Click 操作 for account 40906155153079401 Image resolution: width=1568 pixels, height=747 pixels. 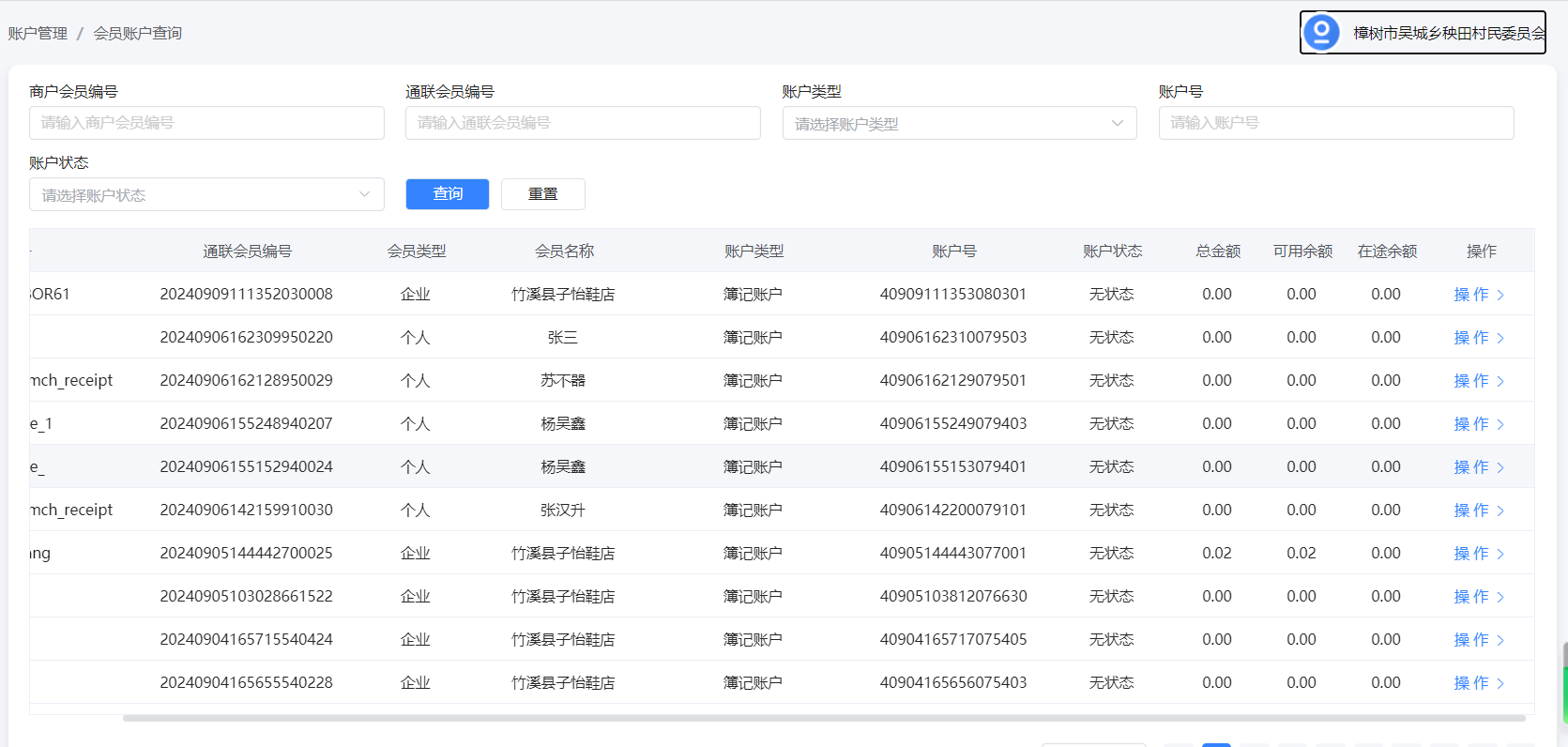point(1479,467)
